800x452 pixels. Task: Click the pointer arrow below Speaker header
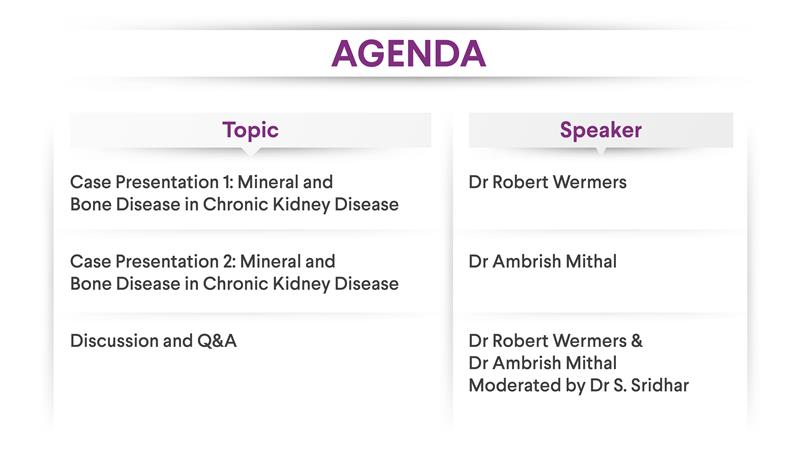click(601, 151)
